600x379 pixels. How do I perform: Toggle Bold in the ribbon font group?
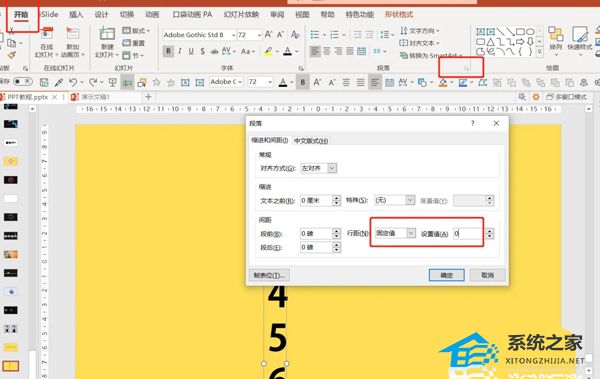pyautogui.click(x=168, y=51)
